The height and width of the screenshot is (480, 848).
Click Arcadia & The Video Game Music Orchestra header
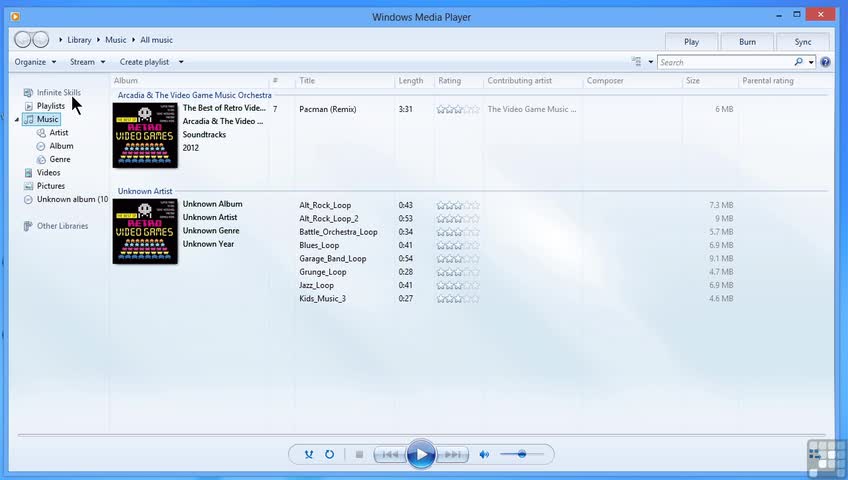pyautogui.click(x=195, y=95)
